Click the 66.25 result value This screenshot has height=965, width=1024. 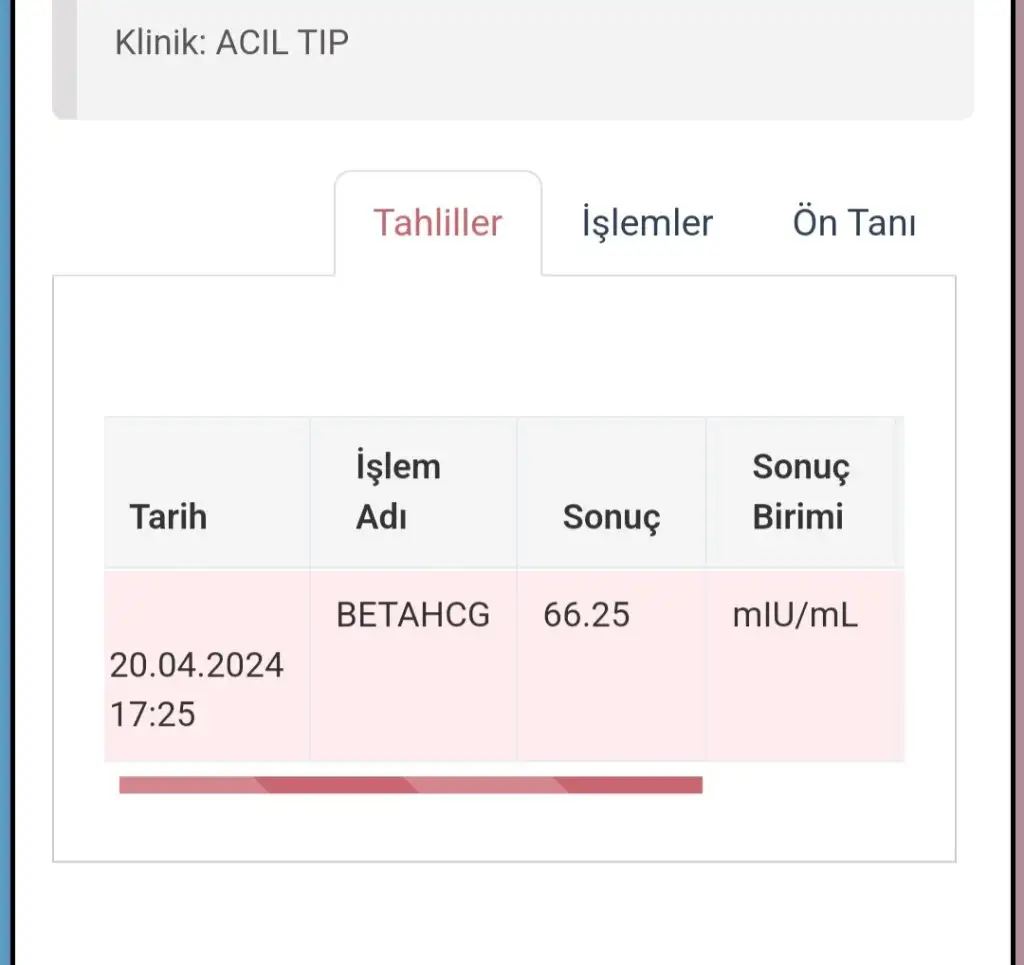pyautogui.click(x=587, y=615)
